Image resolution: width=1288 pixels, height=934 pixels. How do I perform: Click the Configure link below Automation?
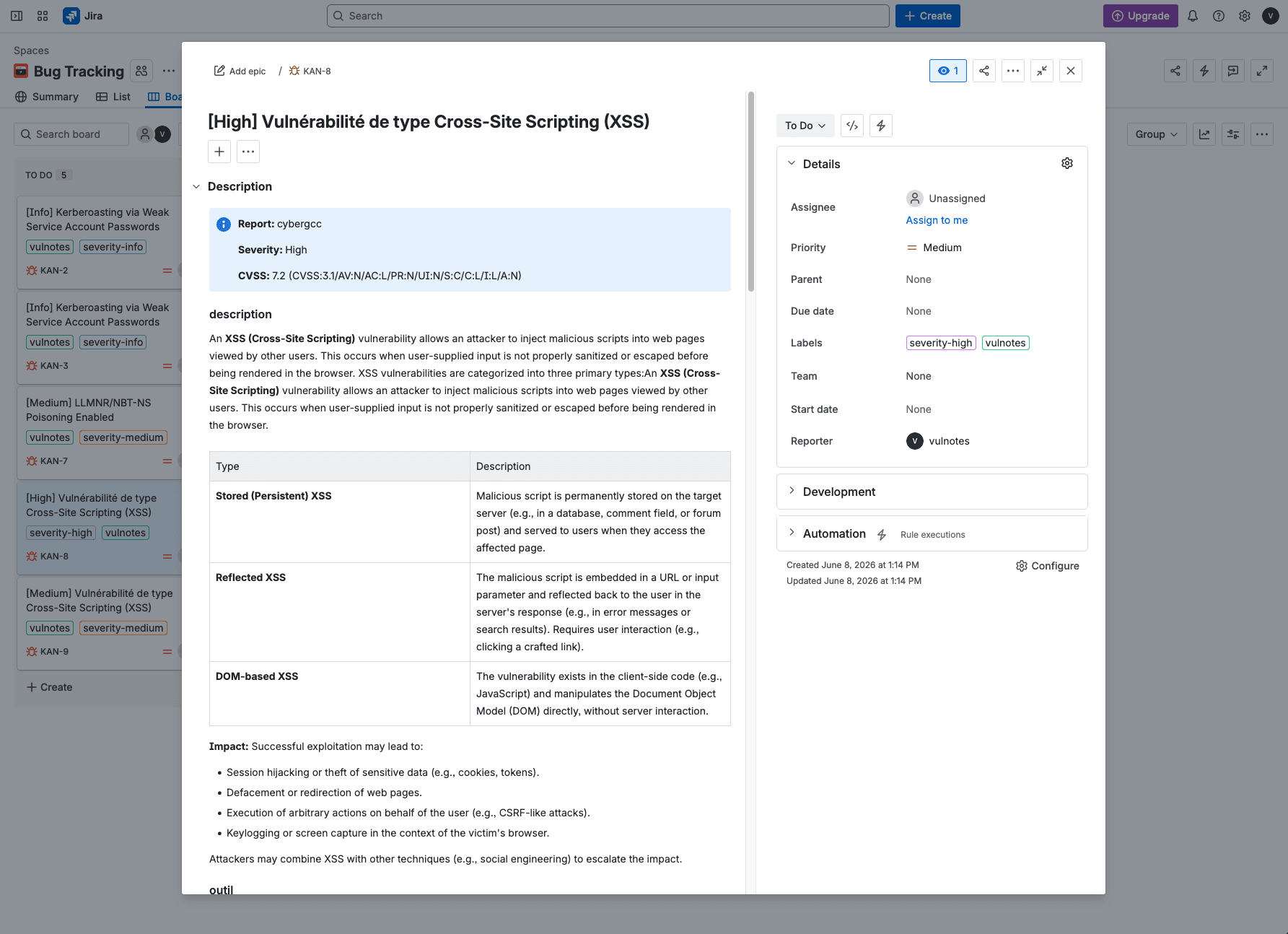[x=1048, y=566]
